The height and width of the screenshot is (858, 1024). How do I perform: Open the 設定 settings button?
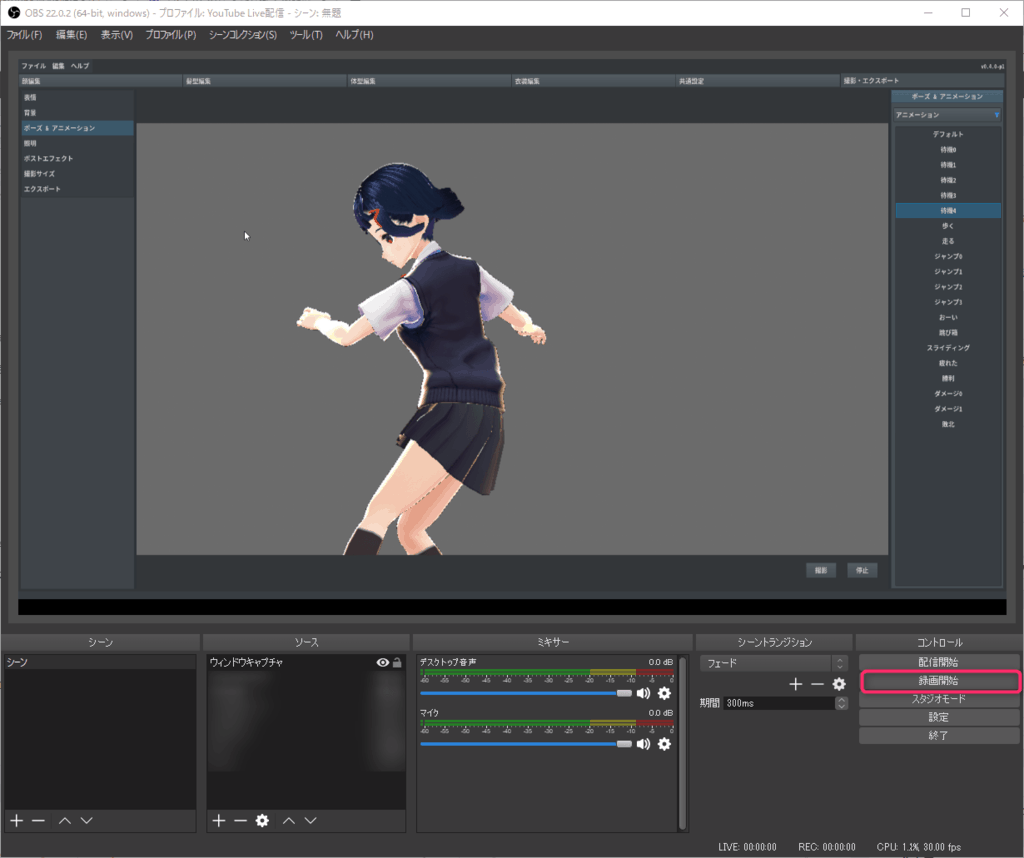click(938, 717)
